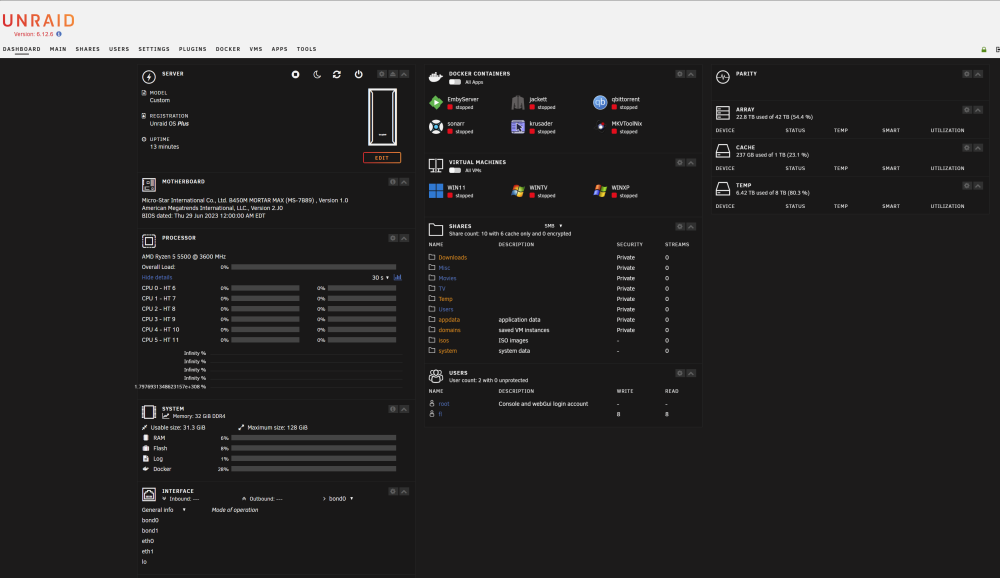
Task: Click the Hide details link
Action: tap(157, 278)
